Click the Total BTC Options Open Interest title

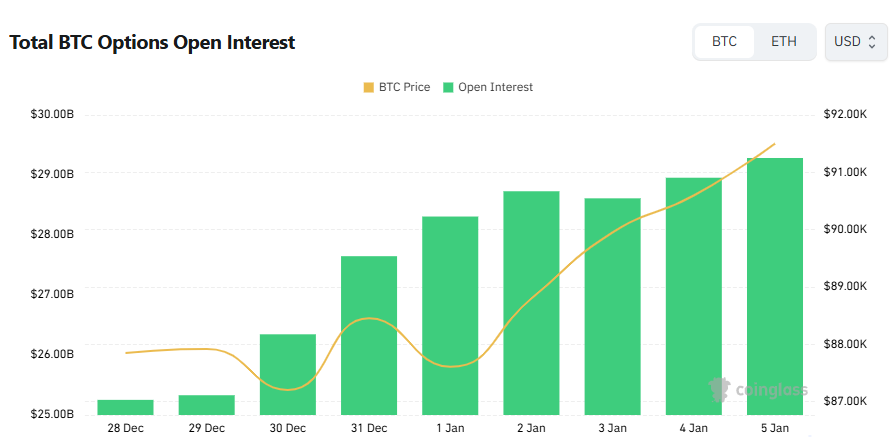click(x=152, y=42)
